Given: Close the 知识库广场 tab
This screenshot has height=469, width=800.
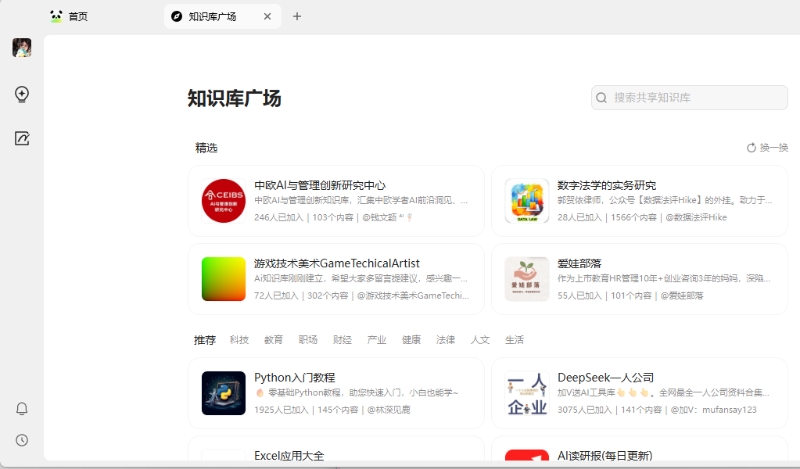Looking at the screenshot, I should (x=267, y=16).
